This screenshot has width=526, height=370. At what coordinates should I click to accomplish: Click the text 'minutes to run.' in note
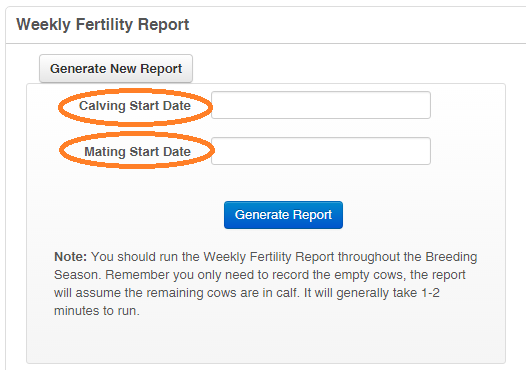[x=97, y=311]
